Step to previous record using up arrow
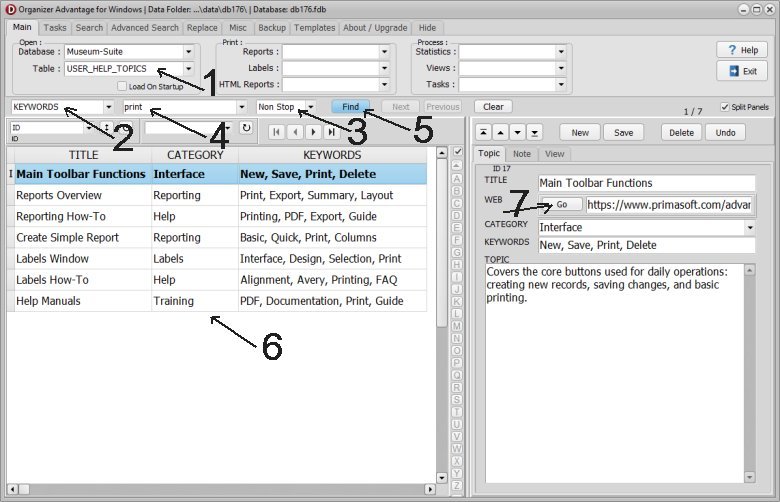Viewport: 780px width, 502px height. click(x=501, y=132)
